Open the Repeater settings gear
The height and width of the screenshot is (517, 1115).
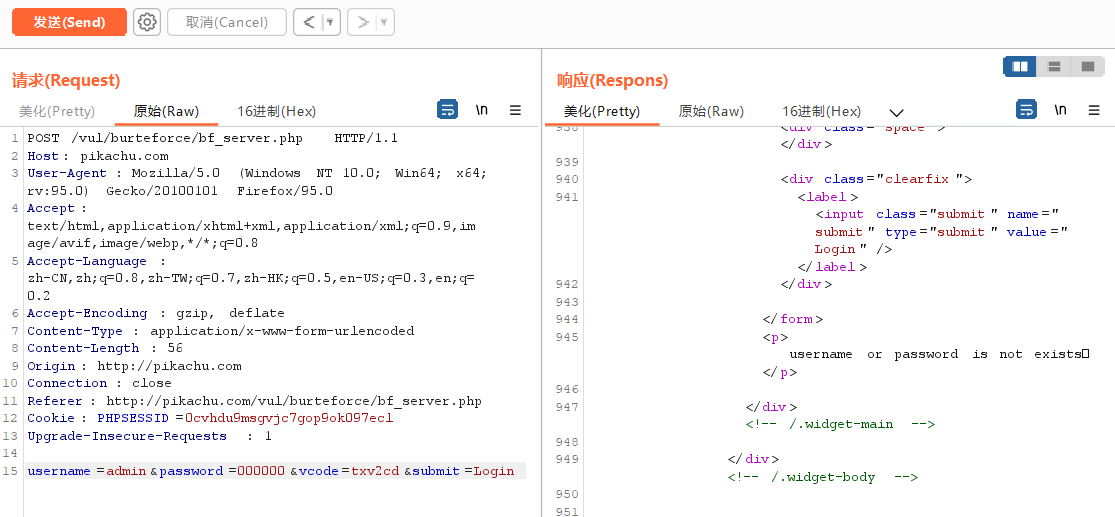147,22
